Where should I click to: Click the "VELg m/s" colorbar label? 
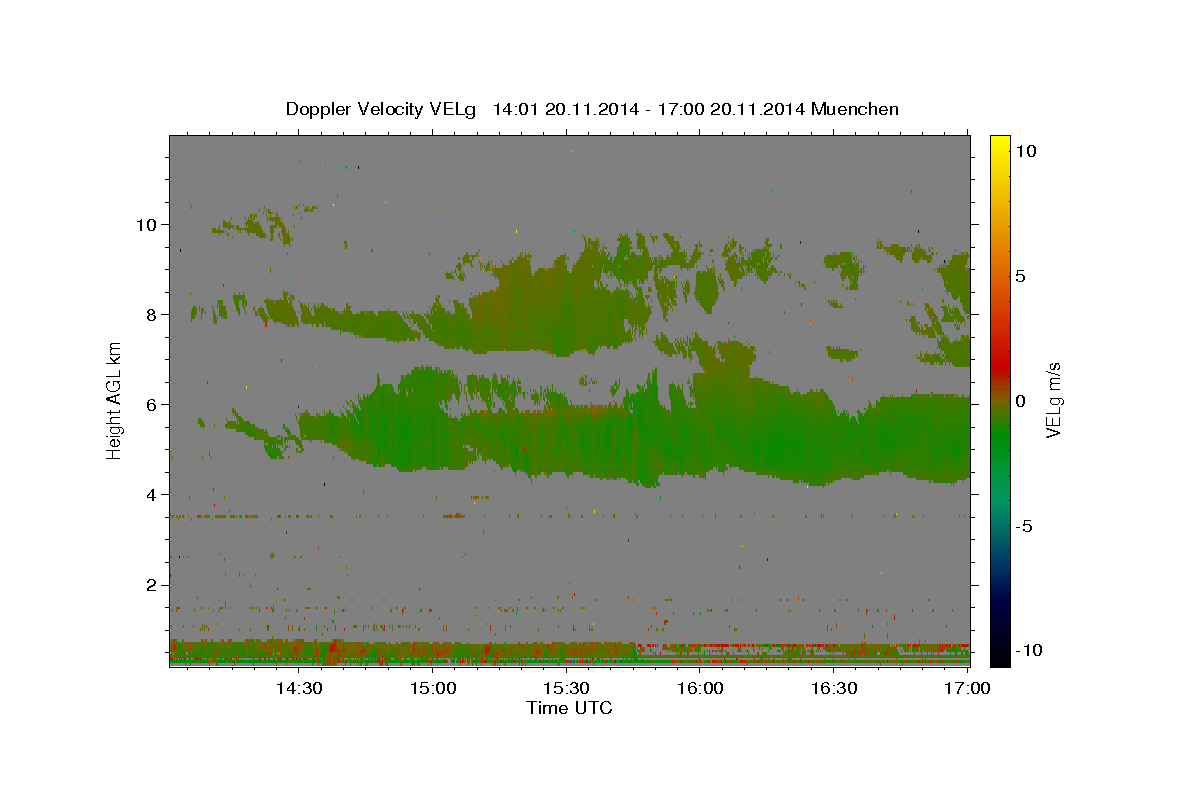pyautogui.click(x=1053, y=400)
